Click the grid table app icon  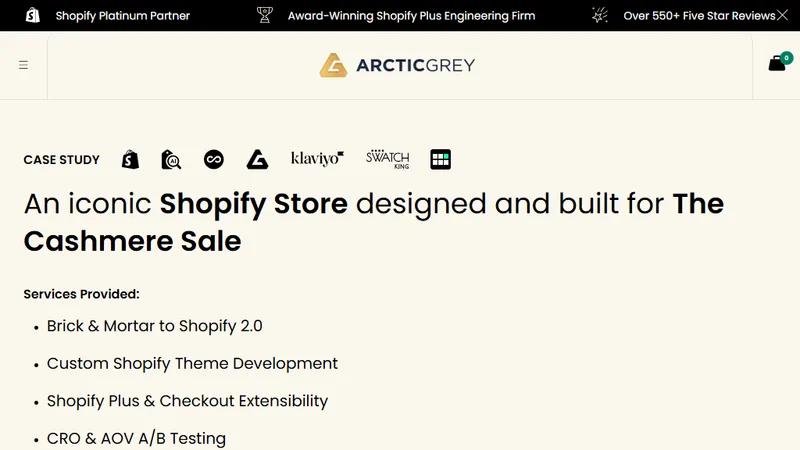[x=440, y=159]
